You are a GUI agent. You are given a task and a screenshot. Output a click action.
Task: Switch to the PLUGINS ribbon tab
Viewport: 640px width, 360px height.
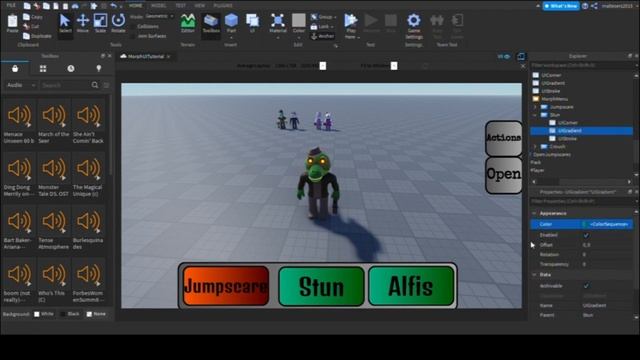(223, 5)
